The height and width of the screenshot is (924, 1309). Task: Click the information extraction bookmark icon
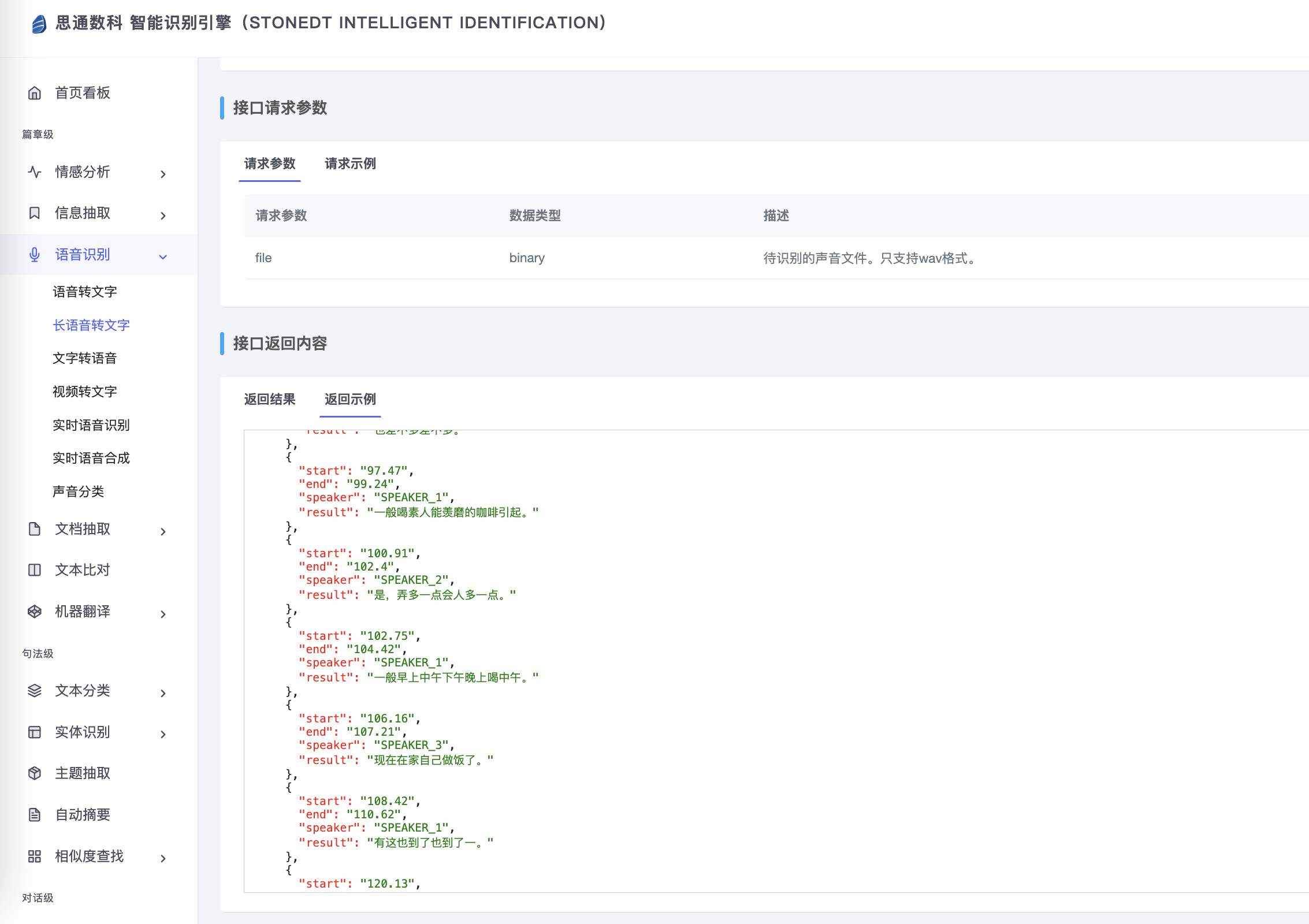[35, 213]
